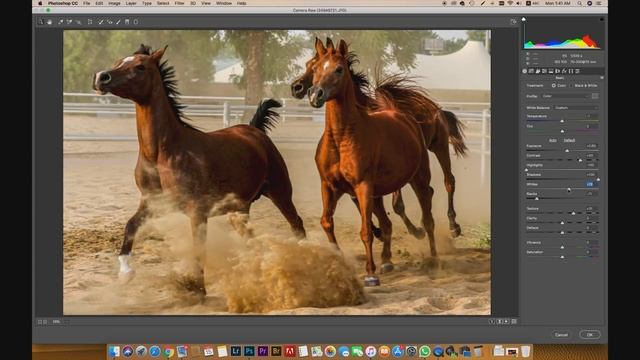This screenshot has height=360, width=640.
Task: Click the Saturation value field
Action: click(591, 252)
